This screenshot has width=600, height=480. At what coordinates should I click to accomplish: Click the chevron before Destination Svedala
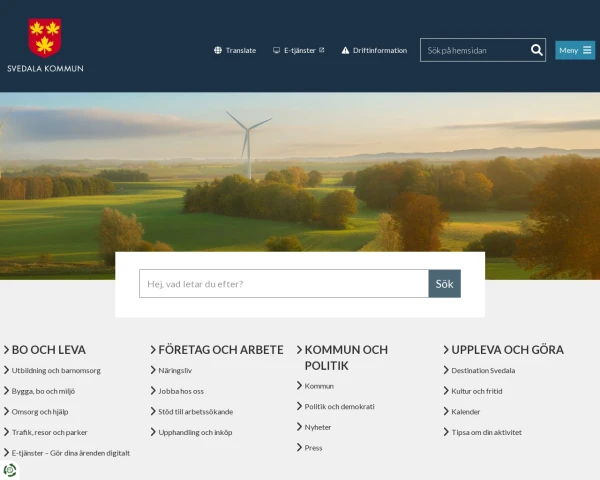click(446, 370)
